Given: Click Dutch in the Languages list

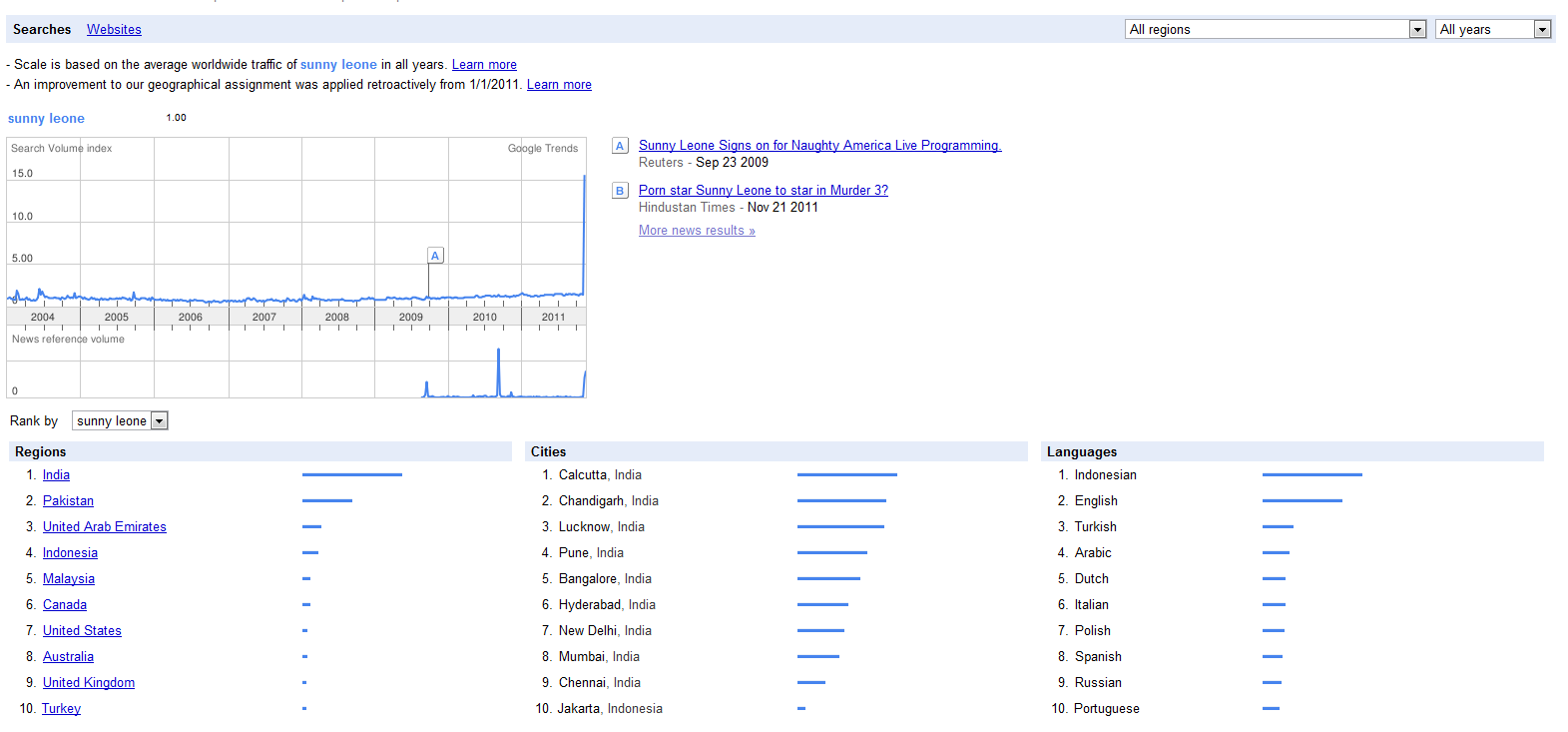Looking at the screenshot, I should click(x=1092, y=578).
